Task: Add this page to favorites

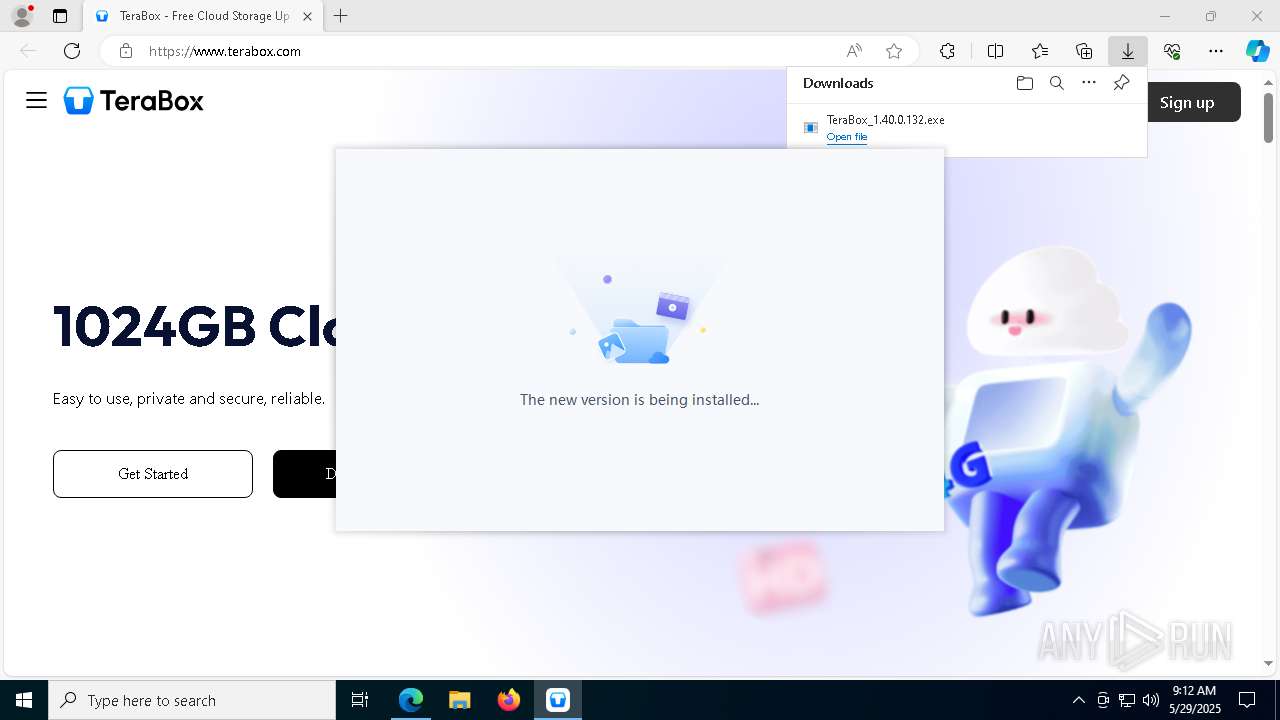Action: click(x=894, y=51)
